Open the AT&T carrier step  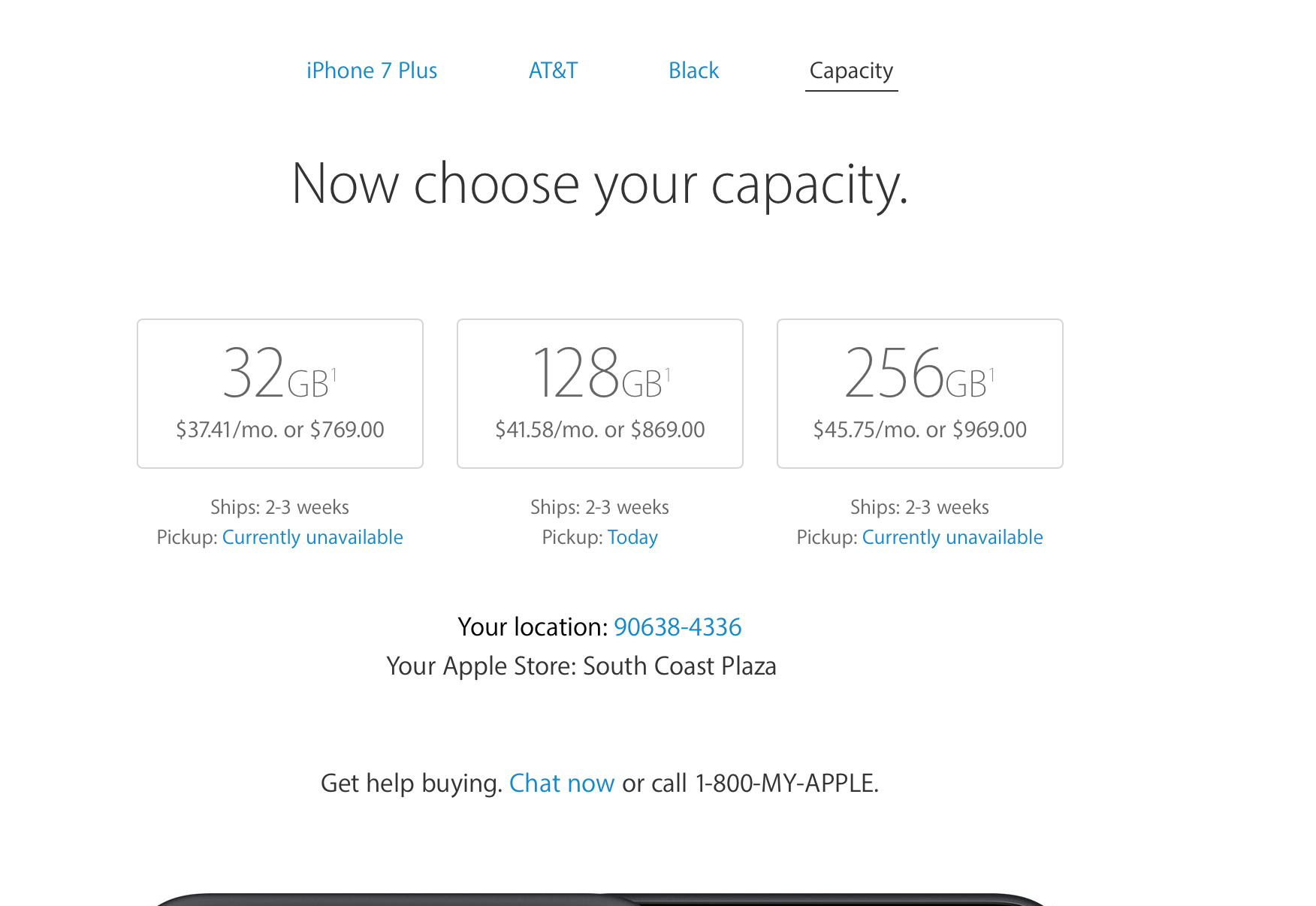pyautogui.click(x=554, y=71)
